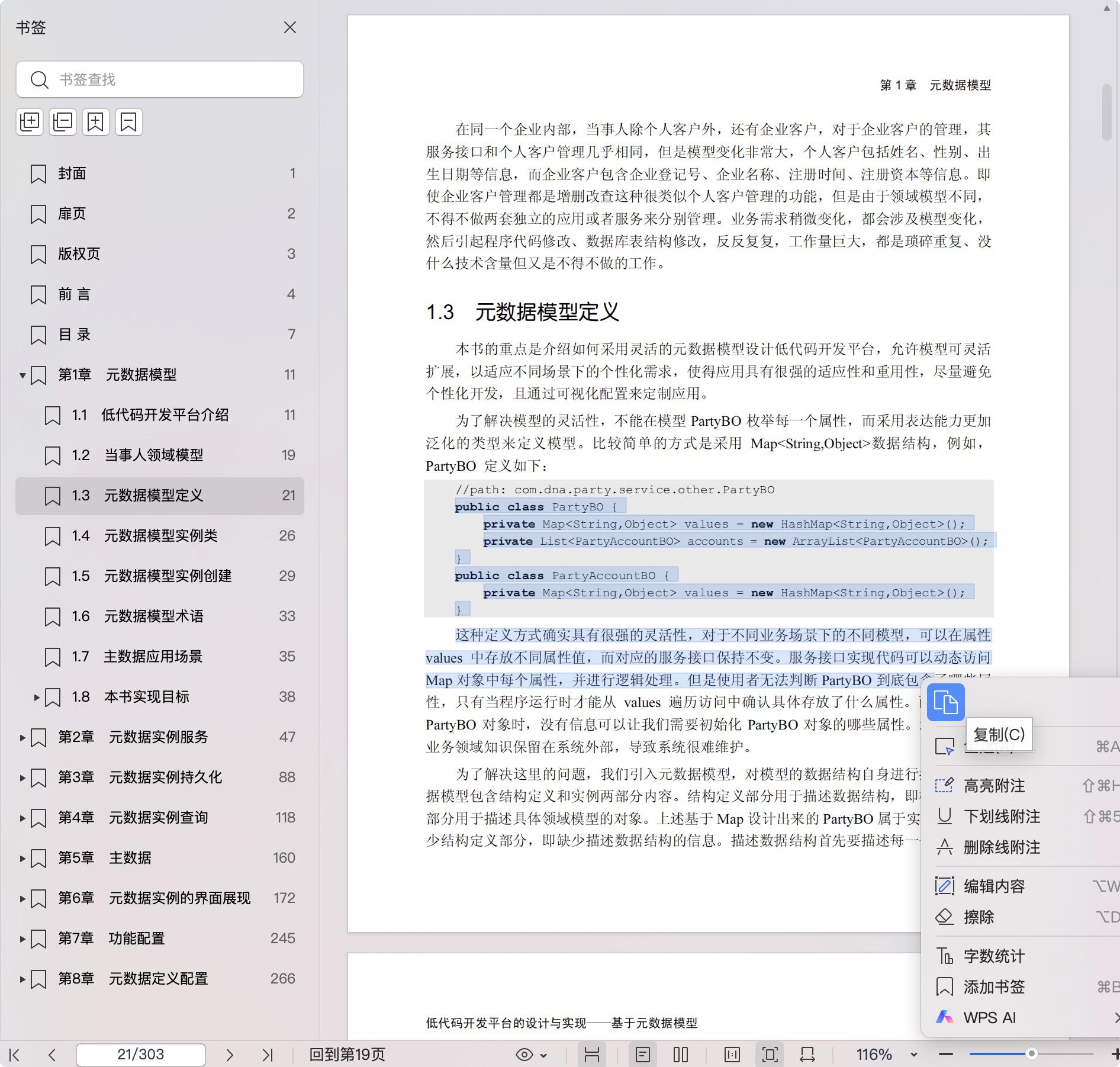
Task: Click the add bookmark icon in sidebar
Action: pos(96,122)
